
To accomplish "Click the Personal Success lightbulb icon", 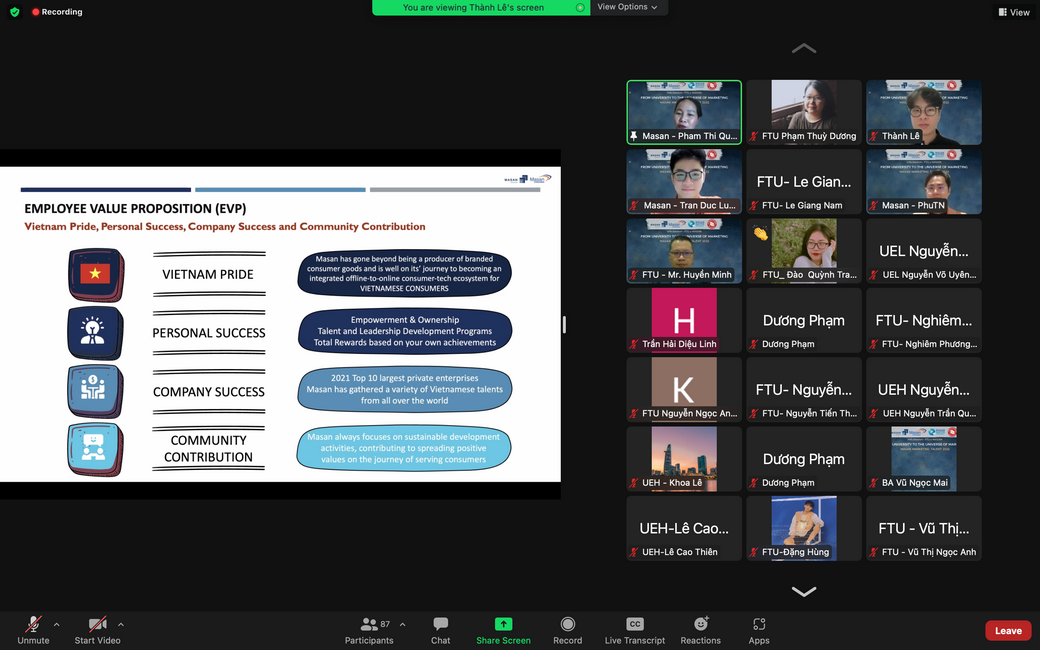I will click(x=94, y=332).
